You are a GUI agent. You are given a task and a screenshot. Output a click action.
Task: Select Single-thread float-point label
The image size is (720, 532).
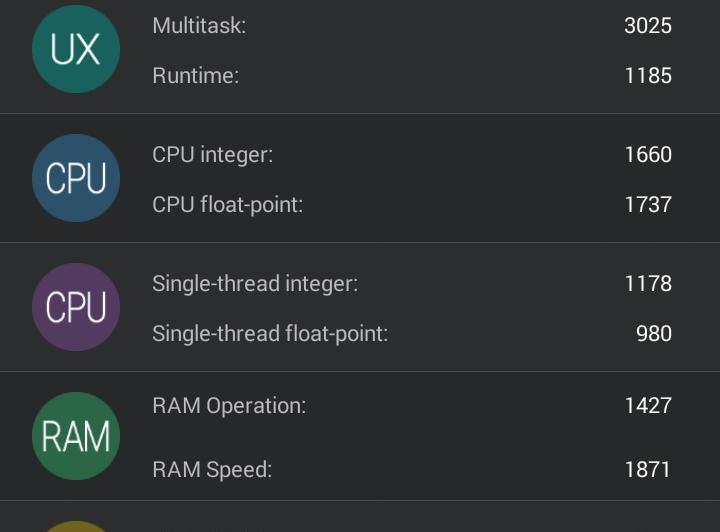pos(270,334)
